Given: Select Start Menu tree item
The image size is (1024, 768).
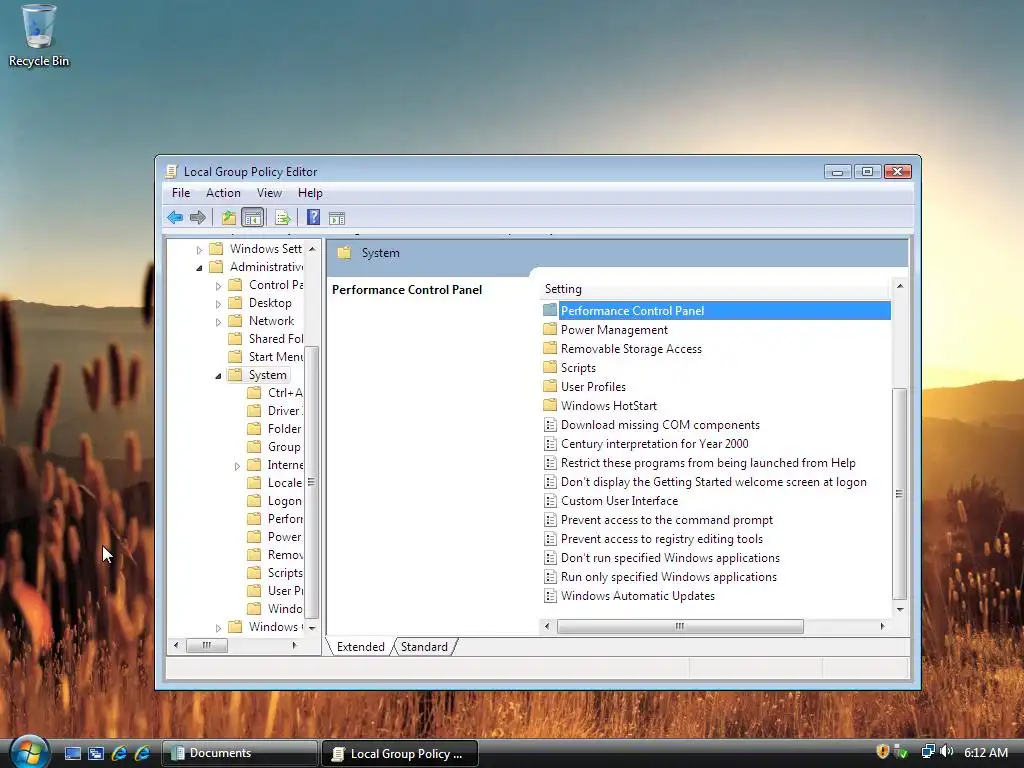Looking at the screenshot, I should [x=276, y=357].
